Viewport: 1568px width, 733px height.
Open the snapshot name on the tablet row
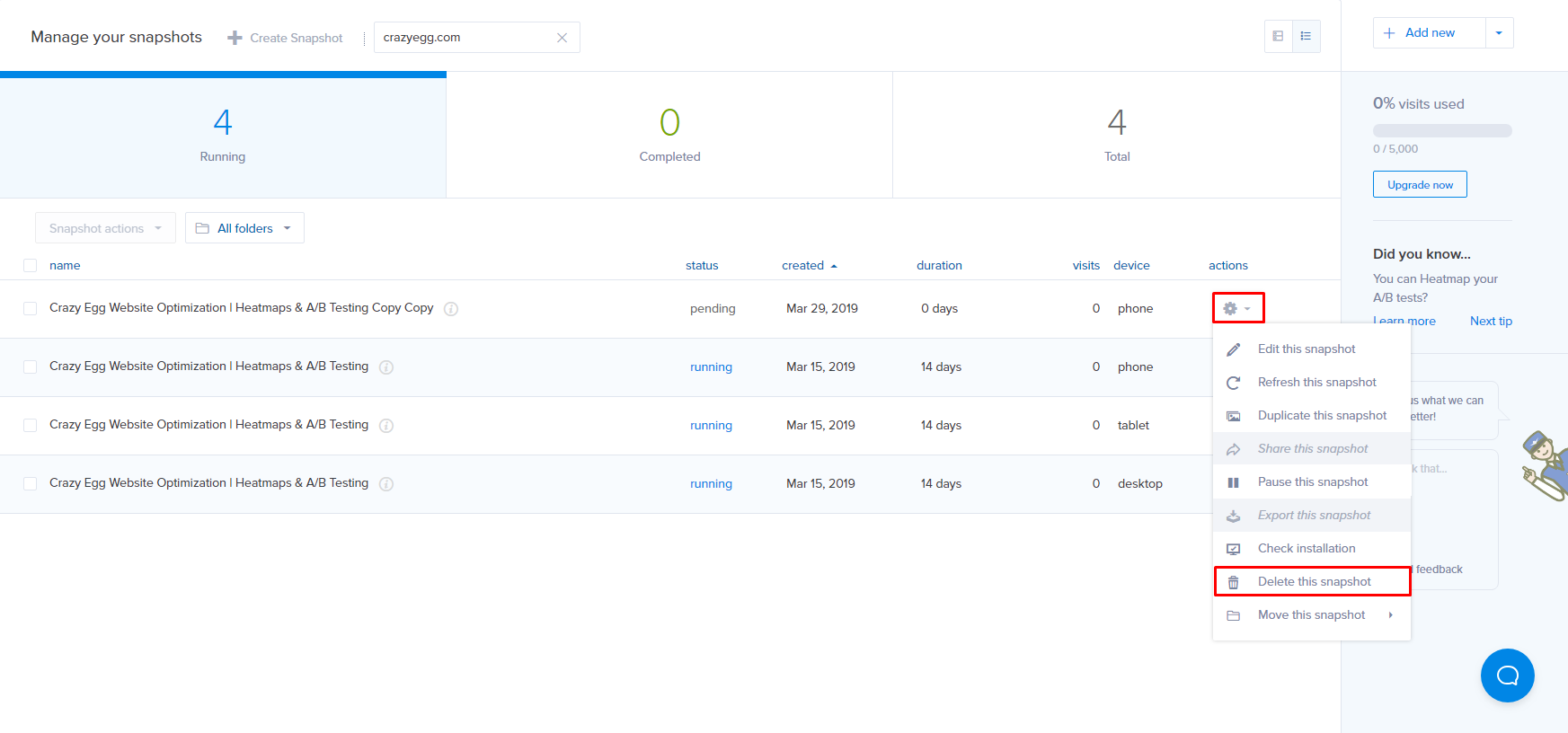point(208,425)
